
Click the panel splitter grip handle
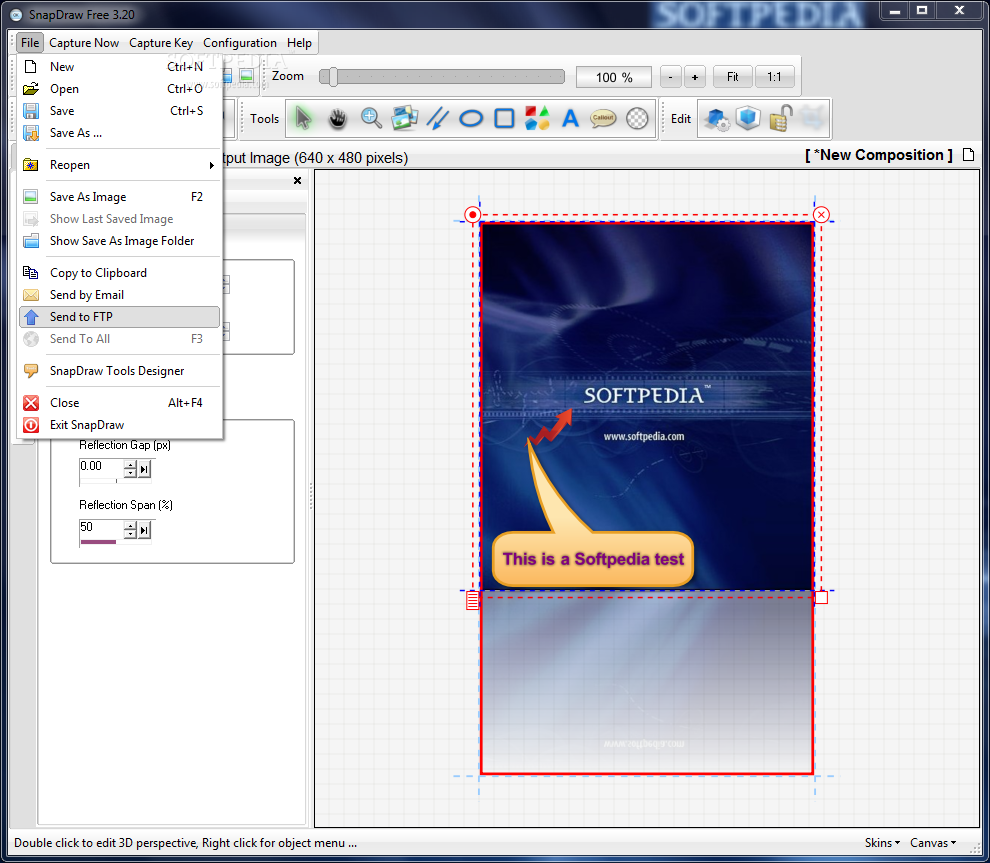(x=311, y=496)
